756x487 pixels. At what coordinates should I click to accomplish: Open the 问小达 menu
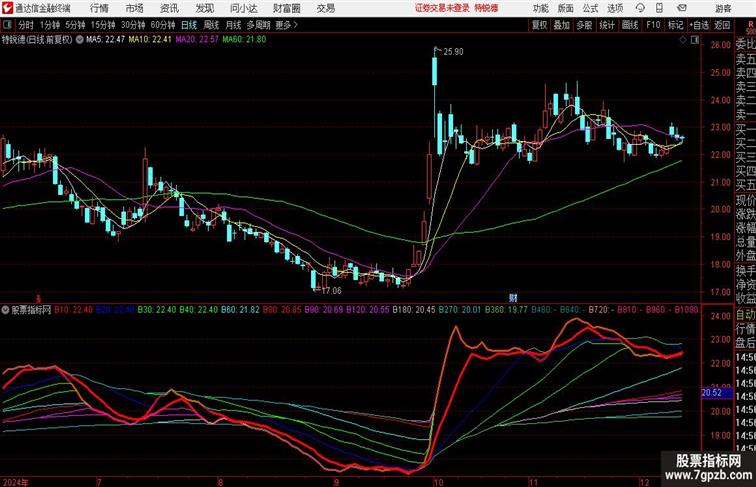click(x=243, y=8)
